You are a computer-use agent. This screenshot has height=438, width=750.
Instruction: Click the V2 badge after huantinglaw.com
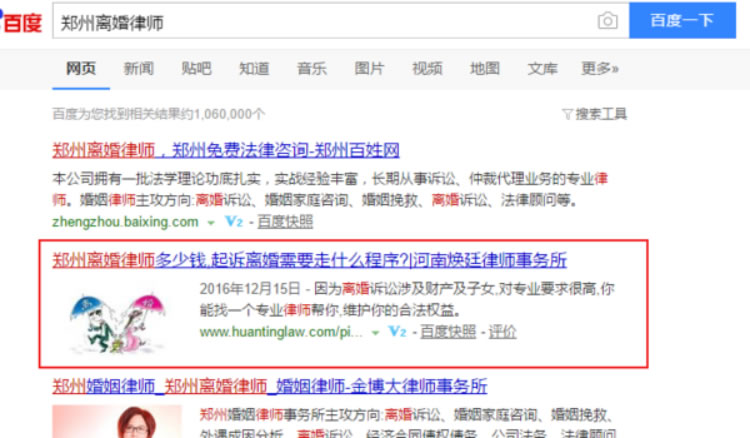[x=397, y=331]
